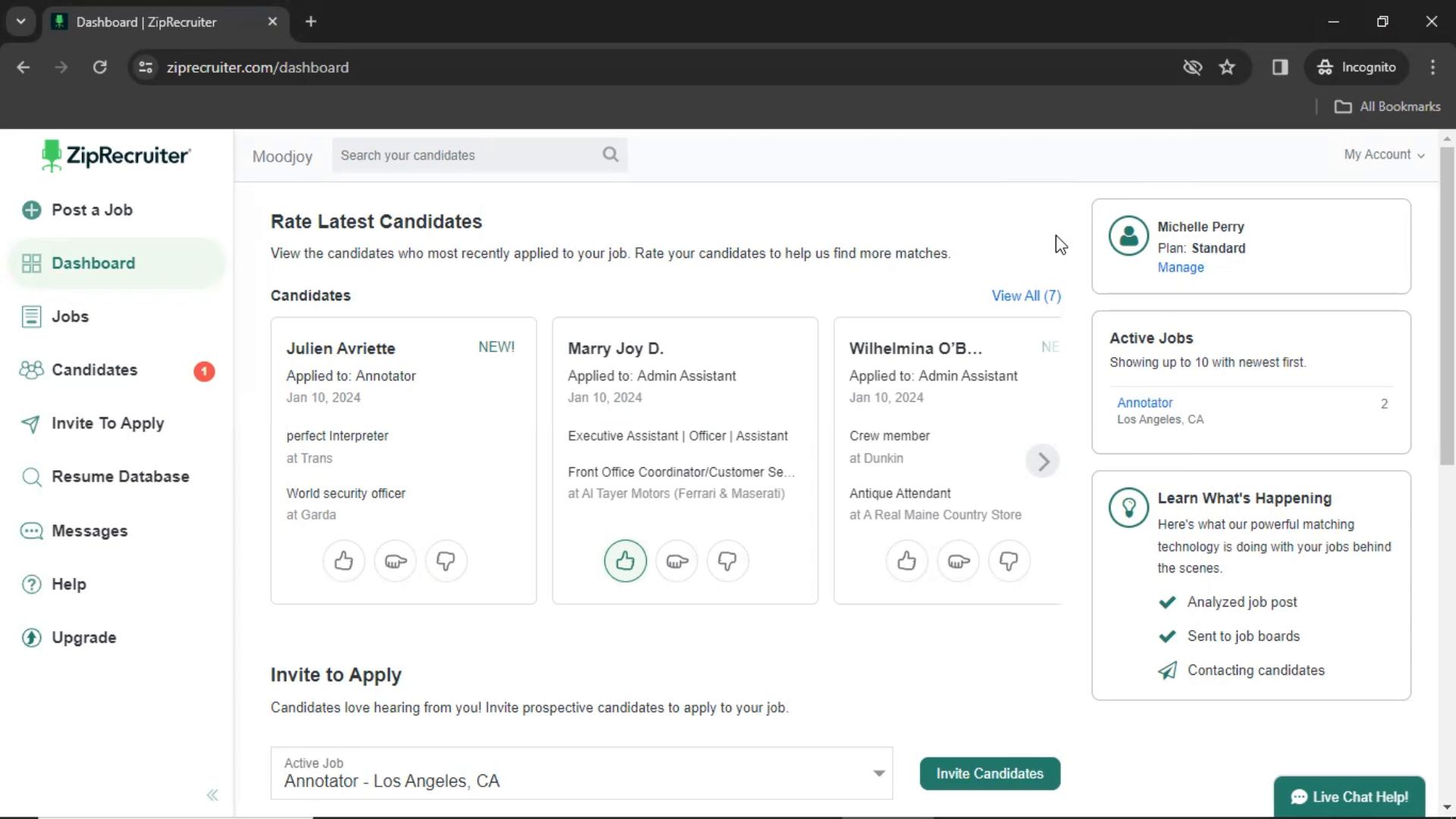Click the Annotator job link in Active Jobs
Viewport: 1456px width, 819px height.
click(x=1144, y=402)
